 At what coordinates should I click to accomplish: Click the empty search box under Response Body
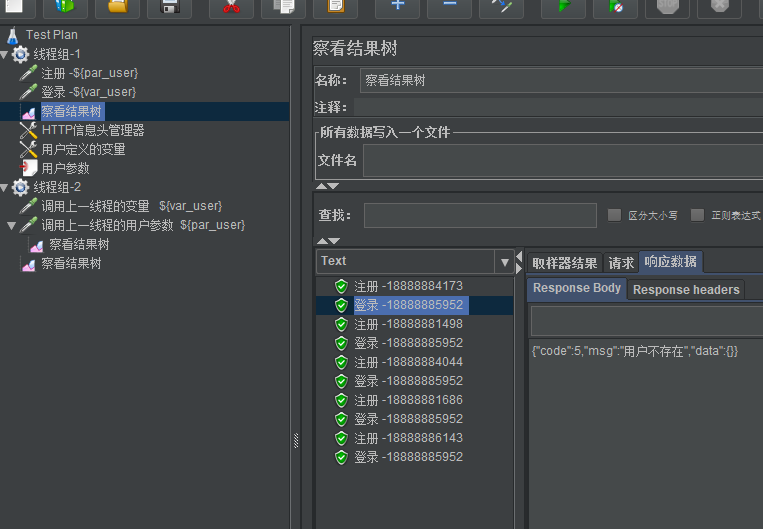[647, 321]
